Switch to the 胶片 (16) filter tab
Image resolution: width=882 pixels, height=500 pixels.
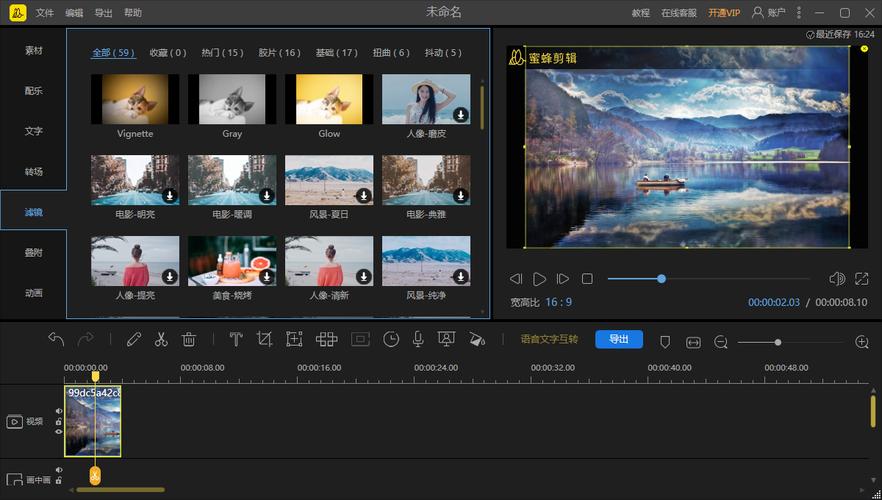pos(279,53)
